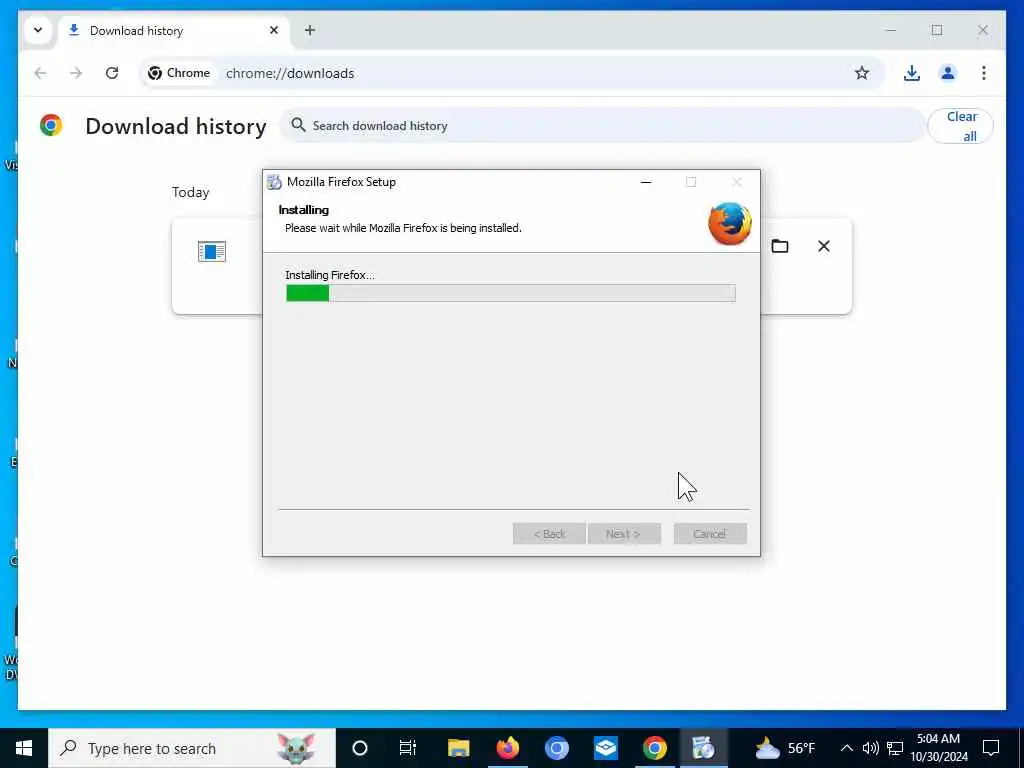This screenshot has height=768, width=1024.
Task: Click the Firefox Setup taskbar icon
Action: [703, 748]
